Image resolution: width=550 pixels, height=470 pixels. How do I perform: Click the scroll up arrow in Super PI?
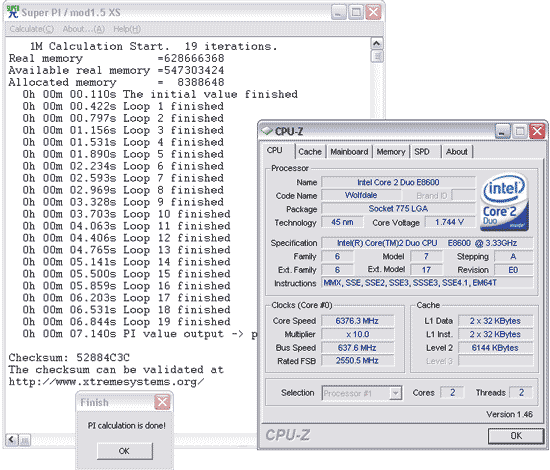click(x=376, y=43)
